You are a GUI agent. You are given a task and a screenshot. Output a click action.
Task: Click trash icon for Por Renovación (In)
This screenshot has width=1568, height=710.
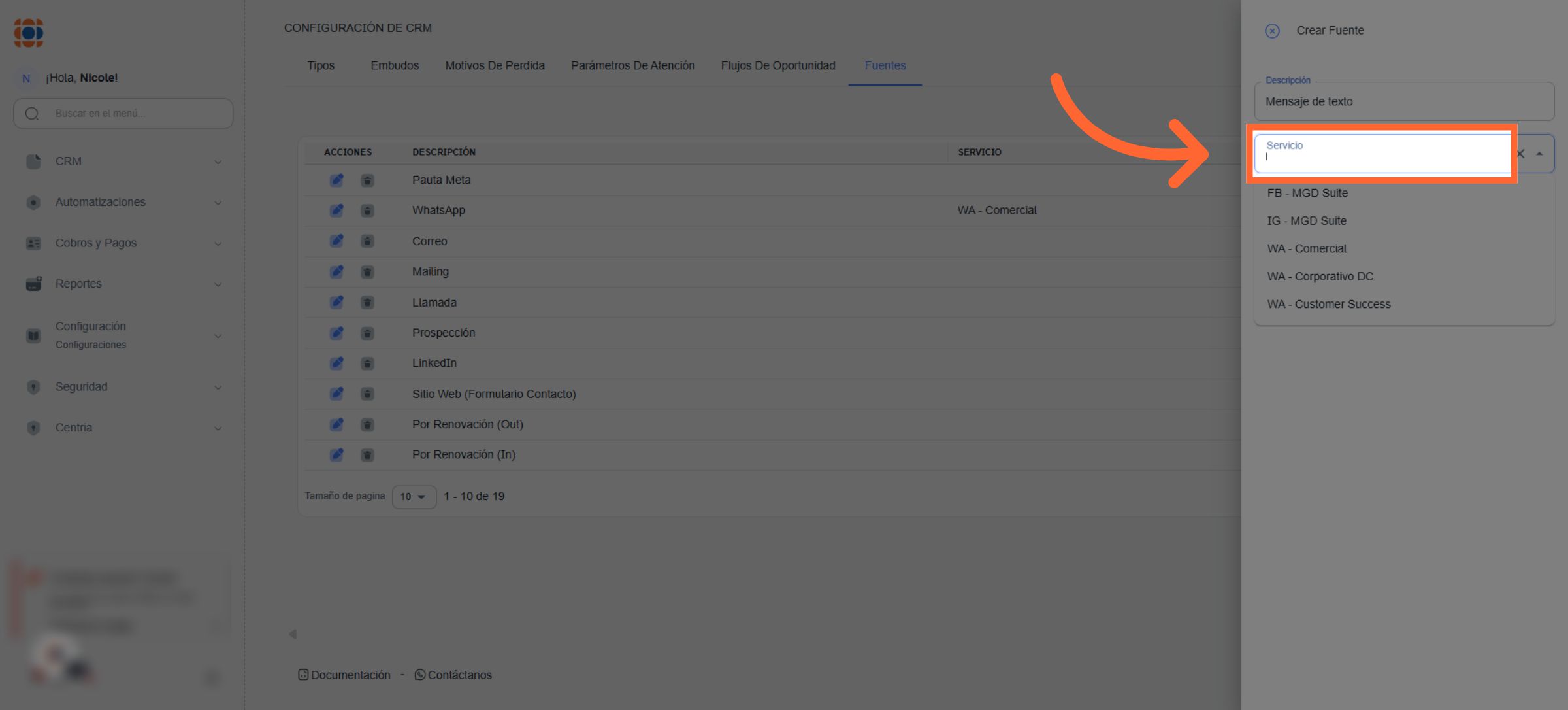tap(367, 455)
